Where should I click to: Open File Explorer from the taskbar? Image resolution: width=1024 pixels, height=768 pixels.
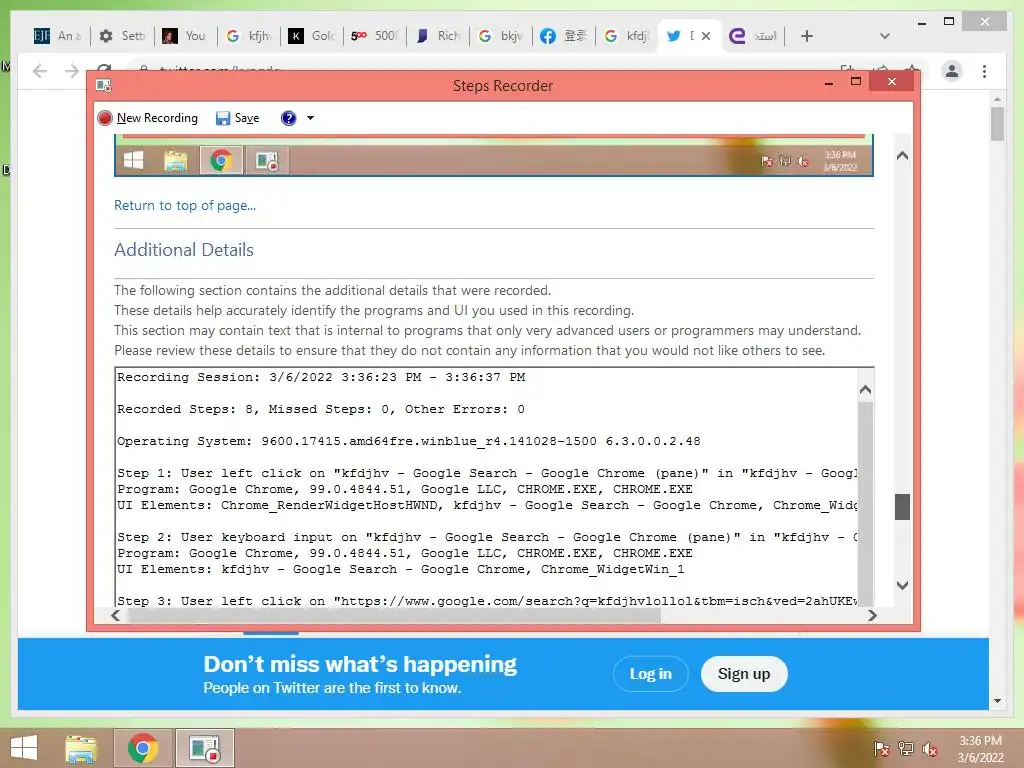click(81, 748)
